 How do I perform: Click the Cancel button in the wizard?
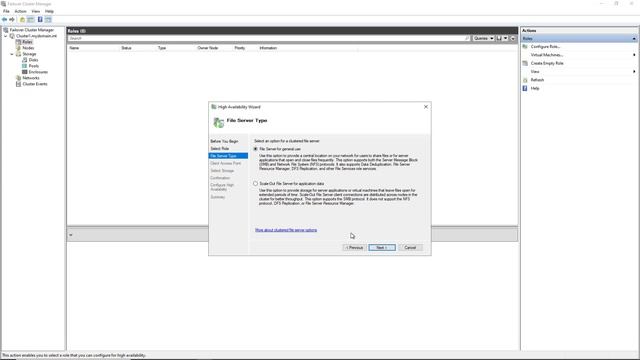410,248
